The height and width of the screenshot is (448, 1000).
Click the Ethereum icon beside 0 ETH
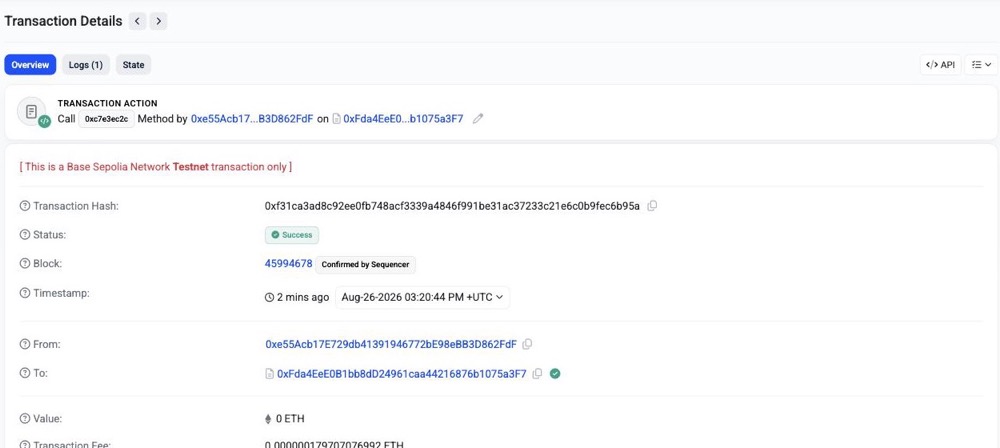(268, 419)
